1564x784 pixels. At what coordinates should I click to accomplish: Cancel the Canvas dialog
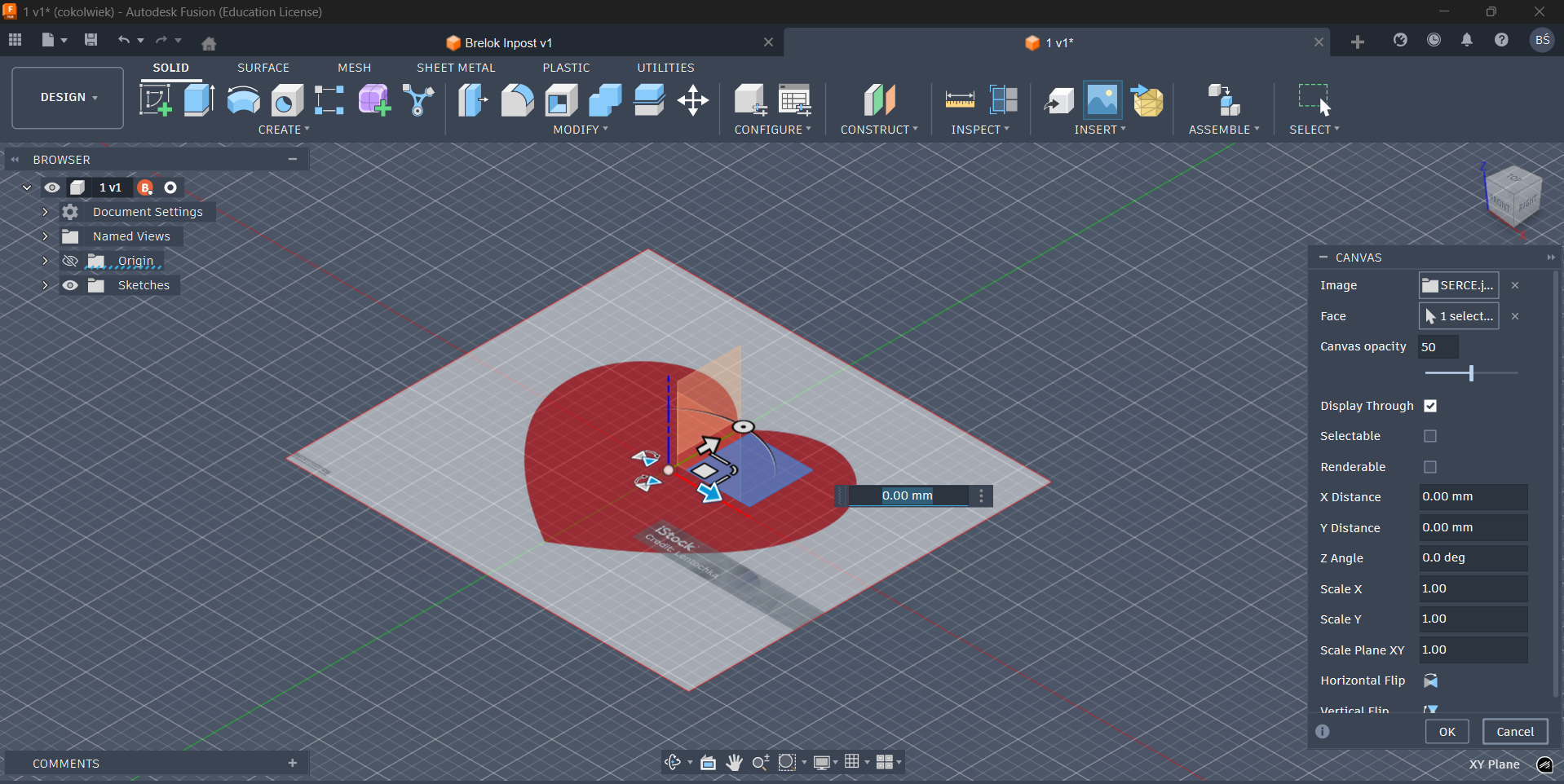(1514, 732)
